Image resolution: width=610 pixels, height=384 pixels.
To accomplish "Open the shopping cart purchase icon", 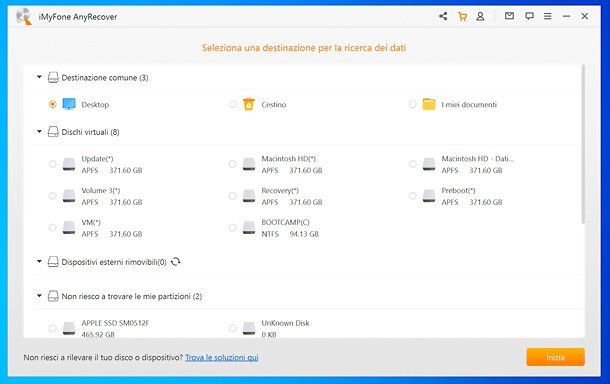I will click(x=462, y=16).
